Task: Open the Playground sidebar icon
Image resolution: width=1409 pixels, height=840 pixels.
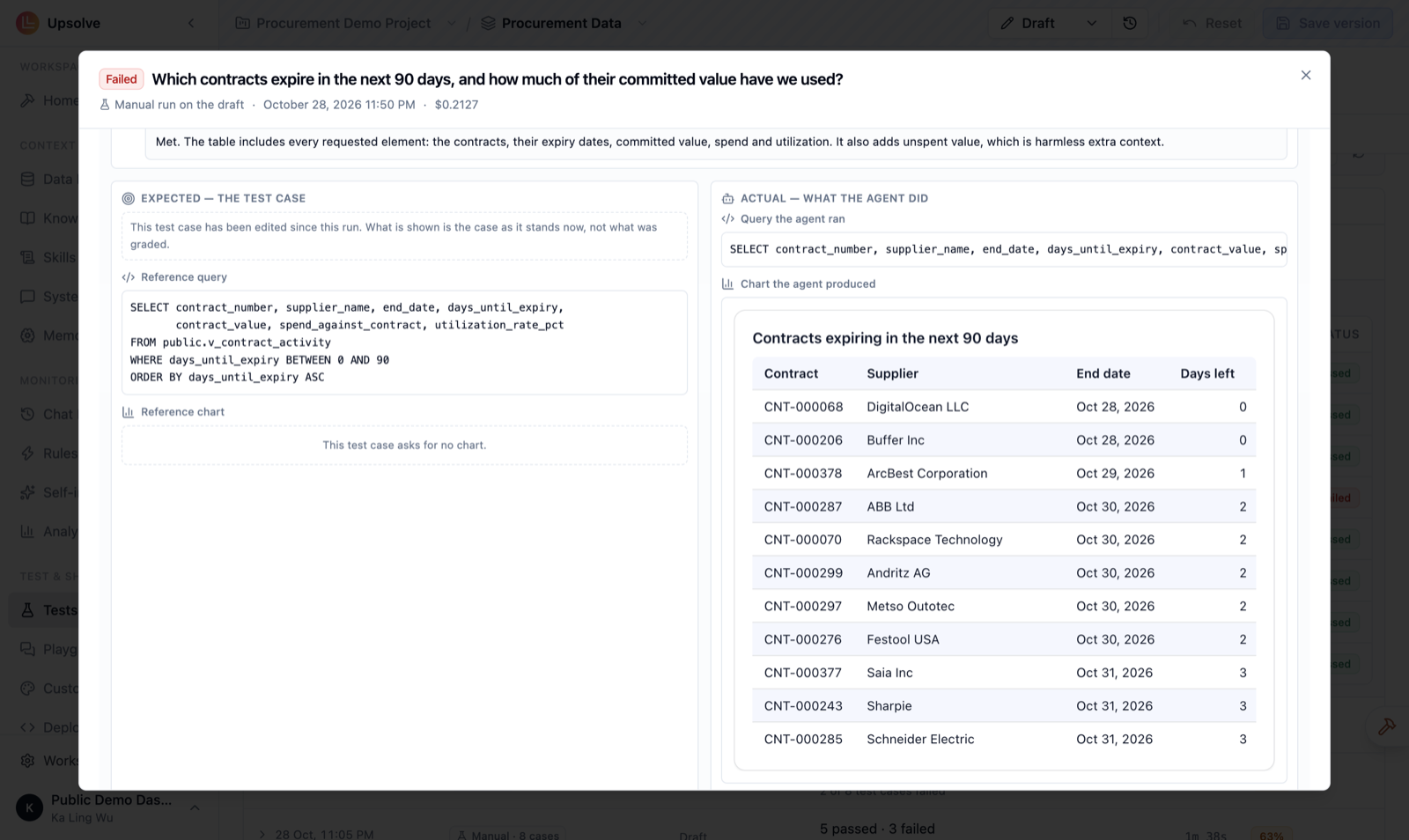Action: click(x=27, y=649)
